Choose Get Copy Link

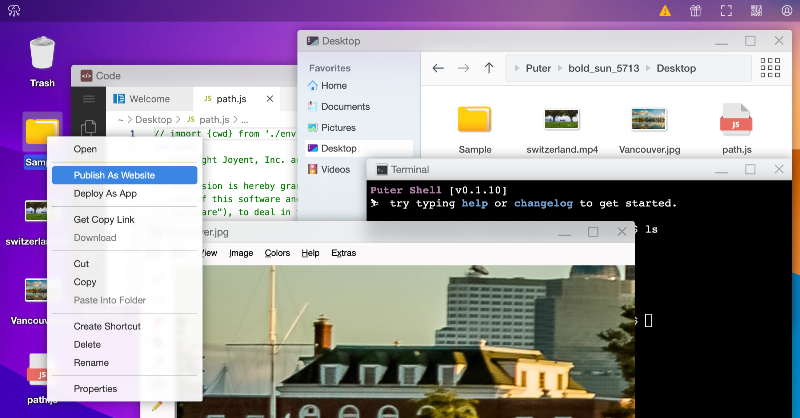(124, 219)
